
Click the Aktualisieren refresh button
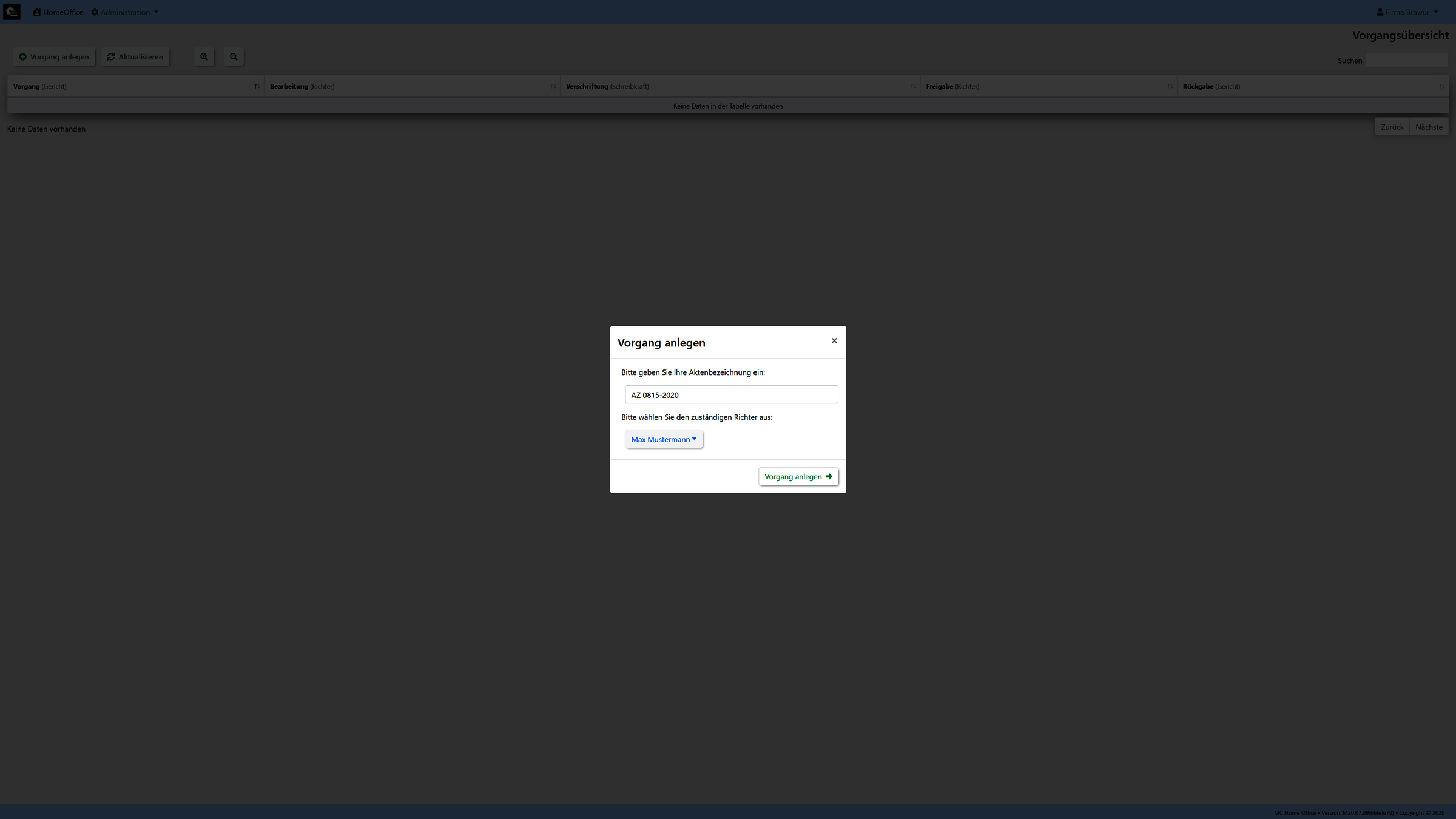coord(135,57)
